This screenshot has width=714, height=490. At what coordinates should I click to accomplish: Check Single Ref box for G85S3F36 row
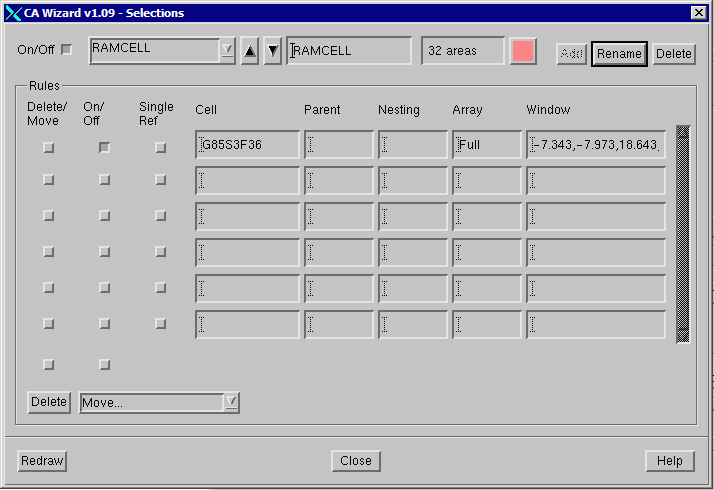(x=160, y=148)
